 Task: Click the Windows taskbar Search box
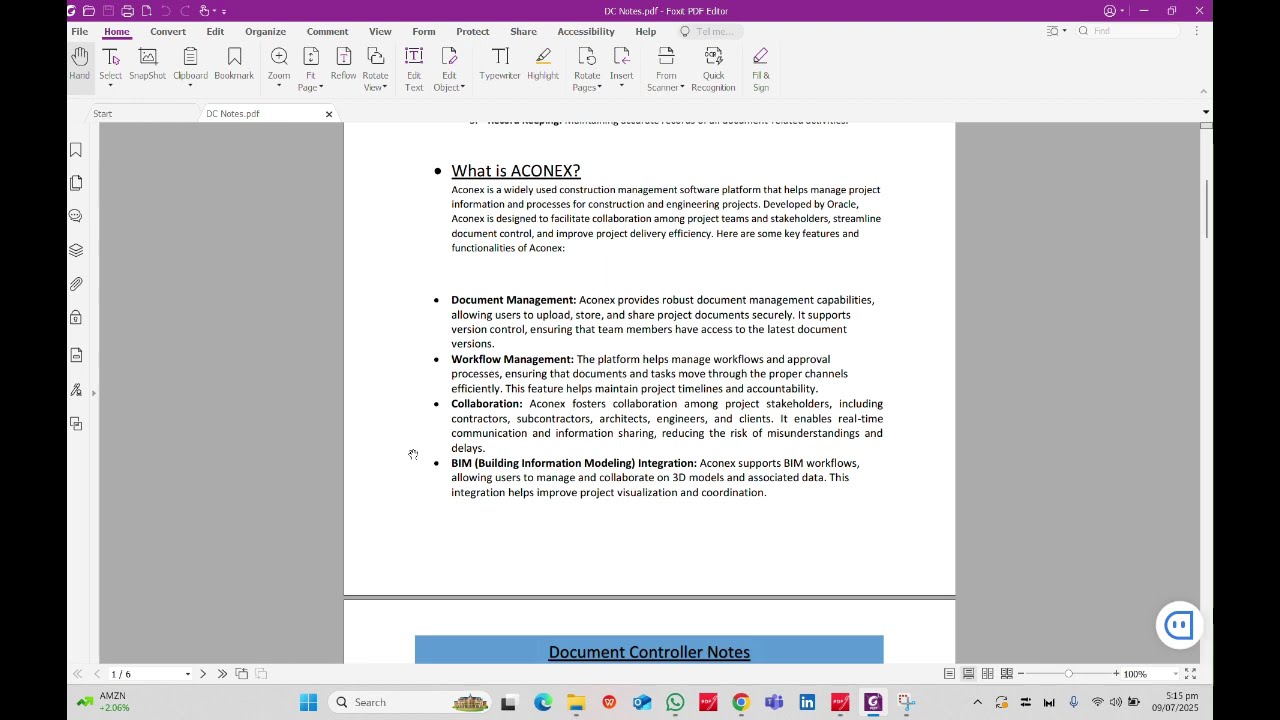click(x=410, y=702)
